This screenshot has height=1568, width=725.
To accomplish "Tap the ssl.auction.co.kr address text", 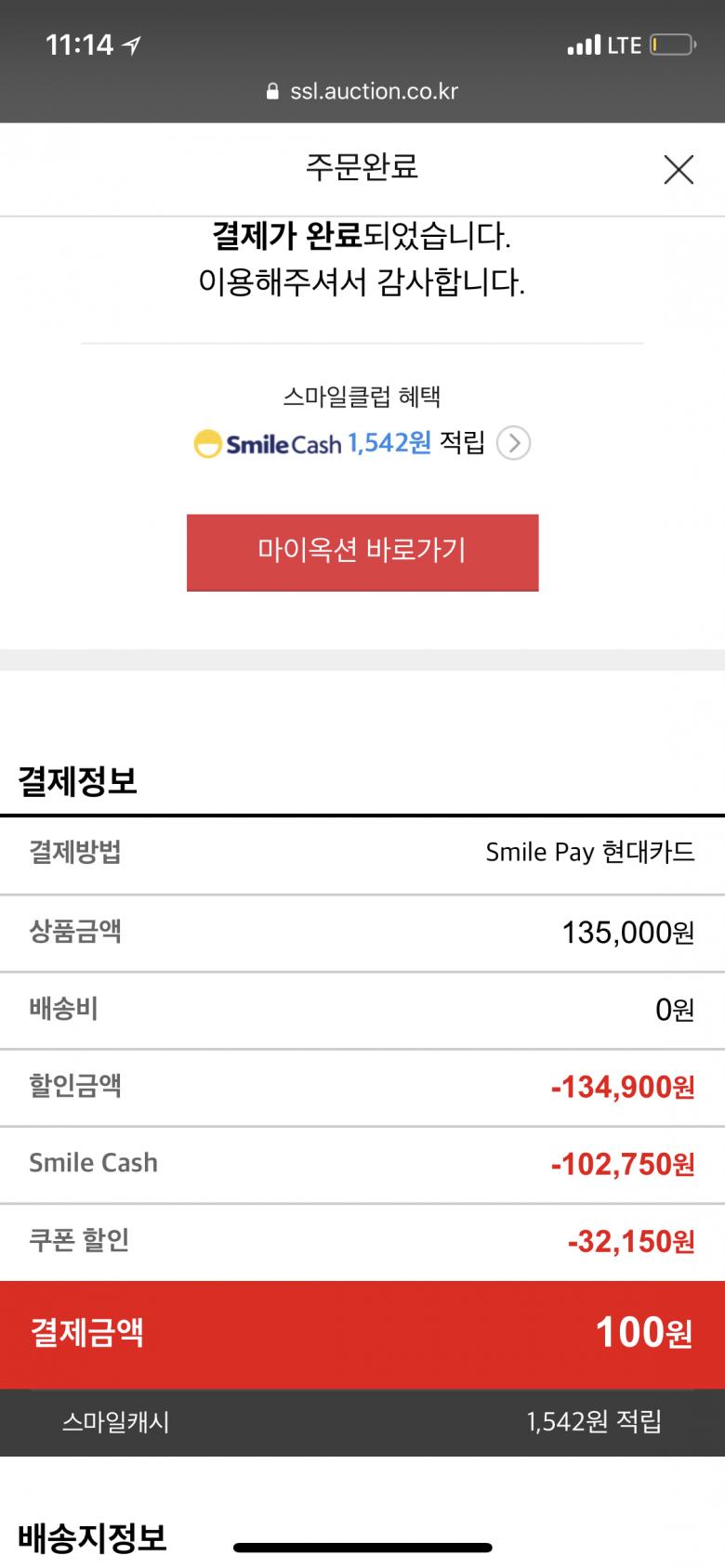I will point(374,92).
